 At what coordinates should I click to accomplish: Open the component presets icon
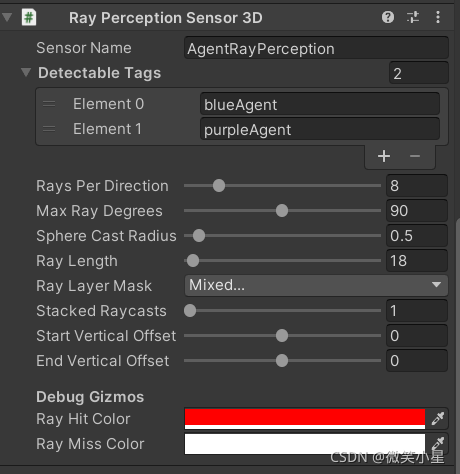point(413,17)
